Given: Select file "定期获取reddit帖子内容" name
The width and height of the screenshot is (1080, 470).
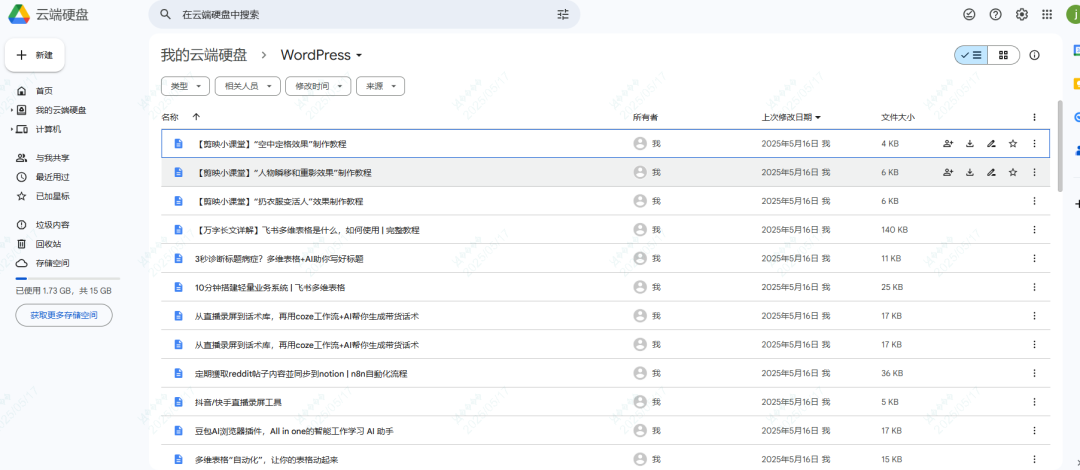Looking at the screenshot, I should [301, 374].
